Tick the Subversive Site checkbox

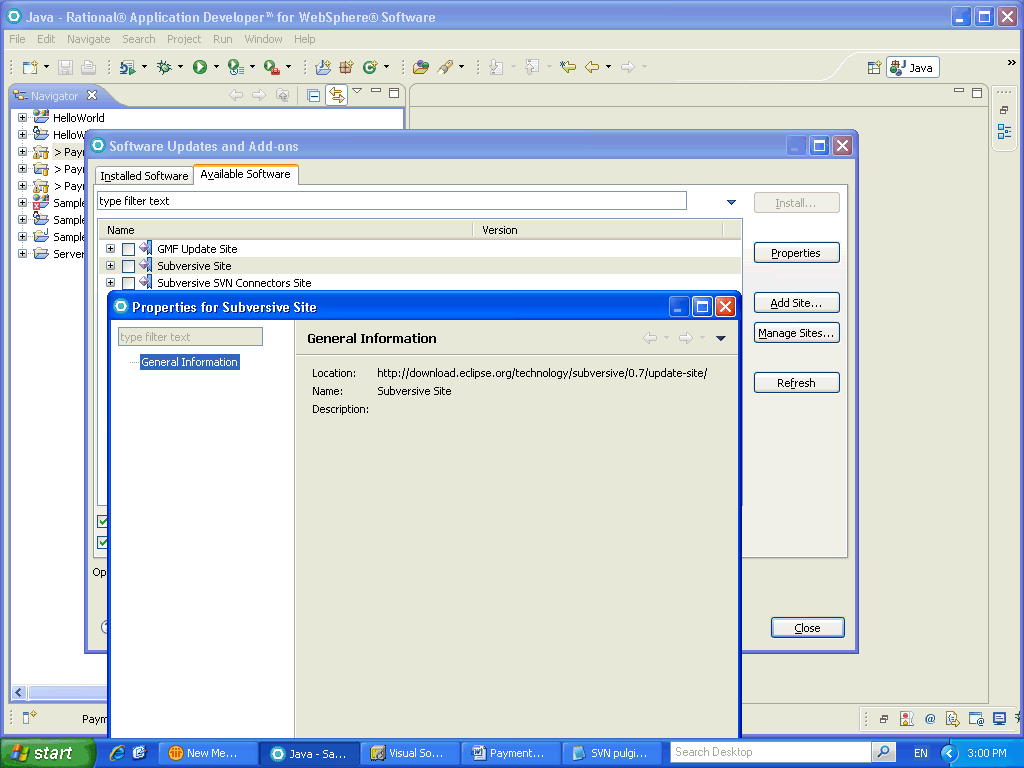pyautogui.click(x=129, y=266)
